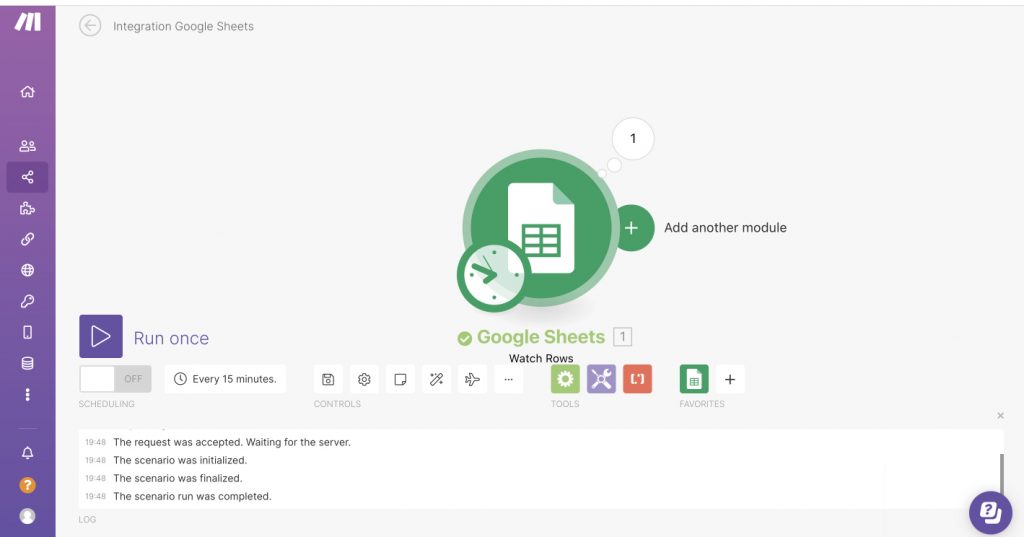Select log entry 'The scenario run was completed.'
1024x537 pixels.
tap(192, 496)
